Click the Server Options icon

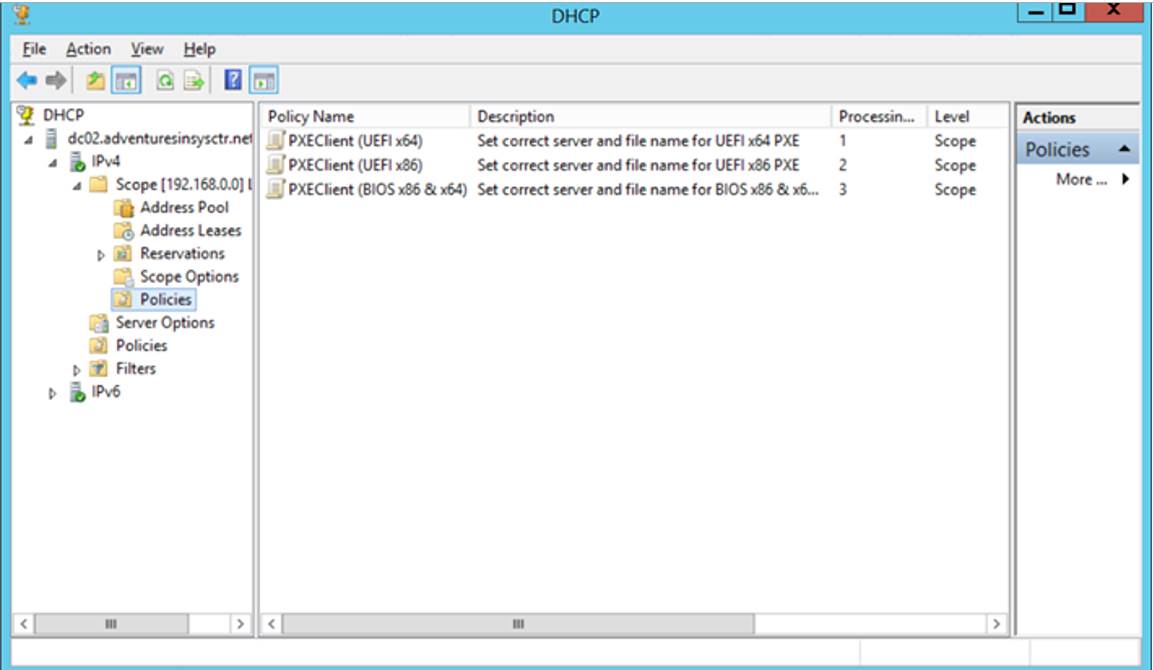point(99,323)
